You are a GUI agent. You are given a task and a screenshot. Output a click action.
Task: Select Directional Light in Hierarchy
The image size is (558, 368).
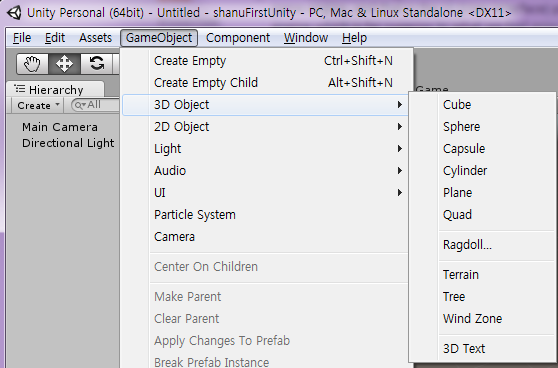[x=68, y=143]
